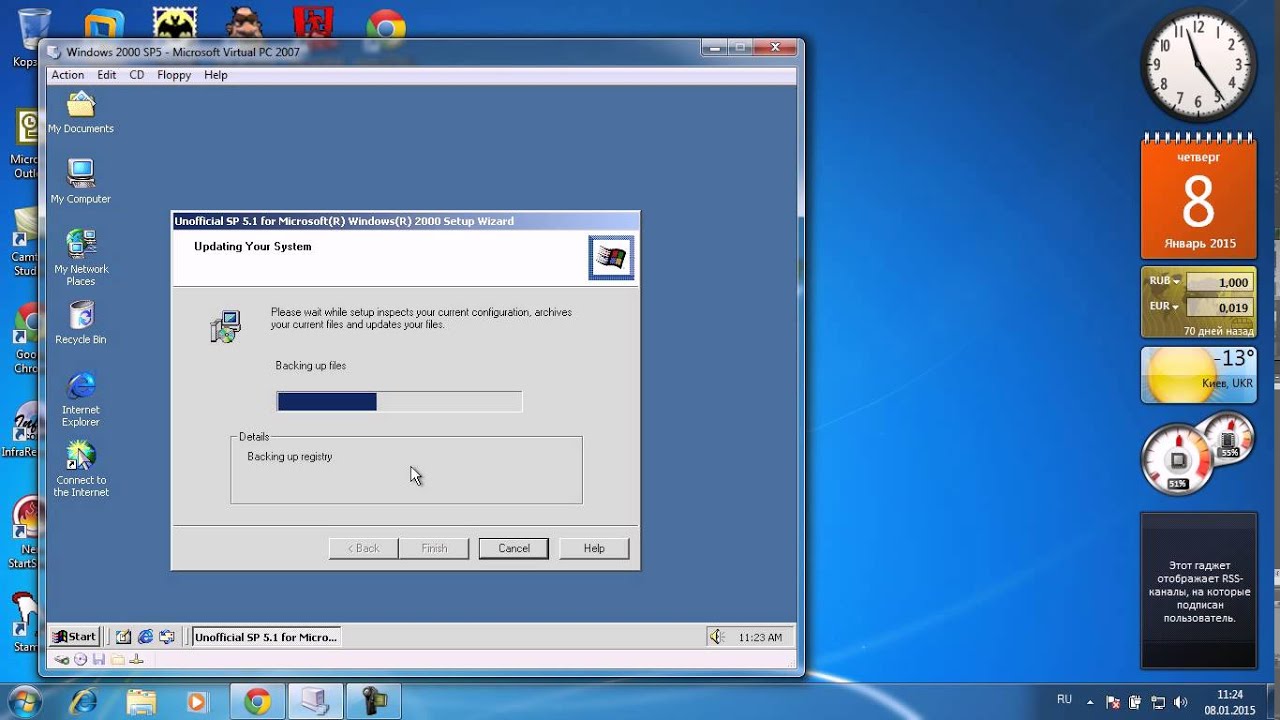The height and width of the screenshot is (720, 1280).
Task: Click the disabled Finish button
Action: pos(434,548)
